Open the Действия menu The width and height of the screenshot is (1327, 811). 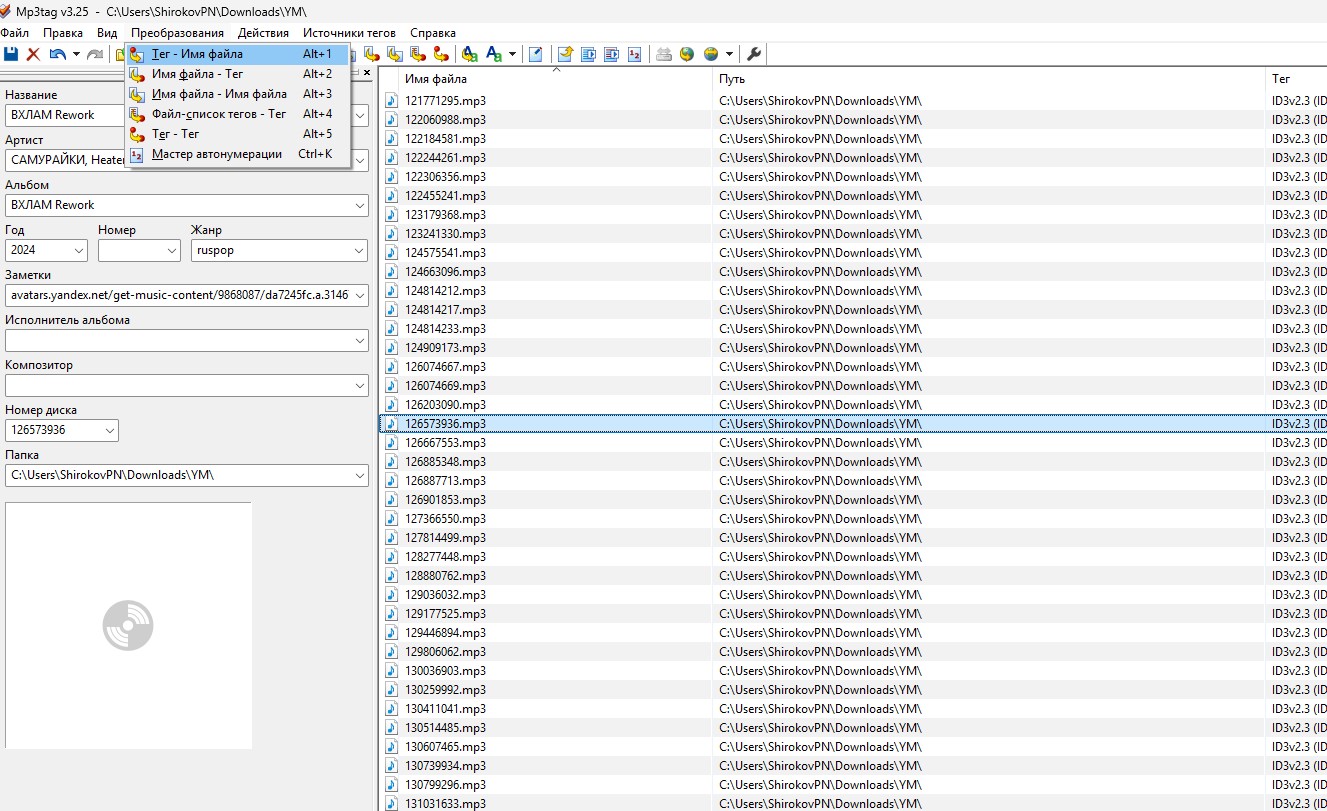pos(263,33)
